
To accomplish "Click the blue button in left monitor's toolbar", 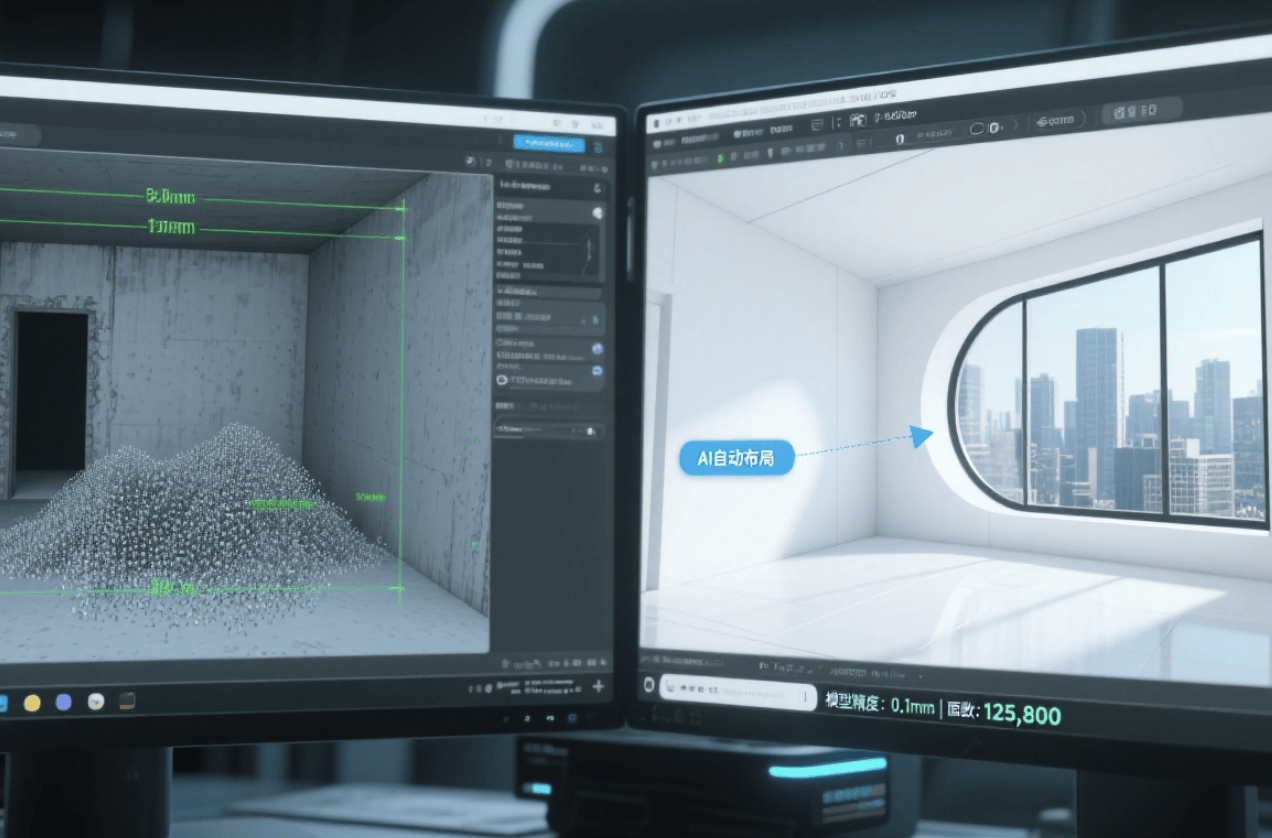I will tap(548, 143).
